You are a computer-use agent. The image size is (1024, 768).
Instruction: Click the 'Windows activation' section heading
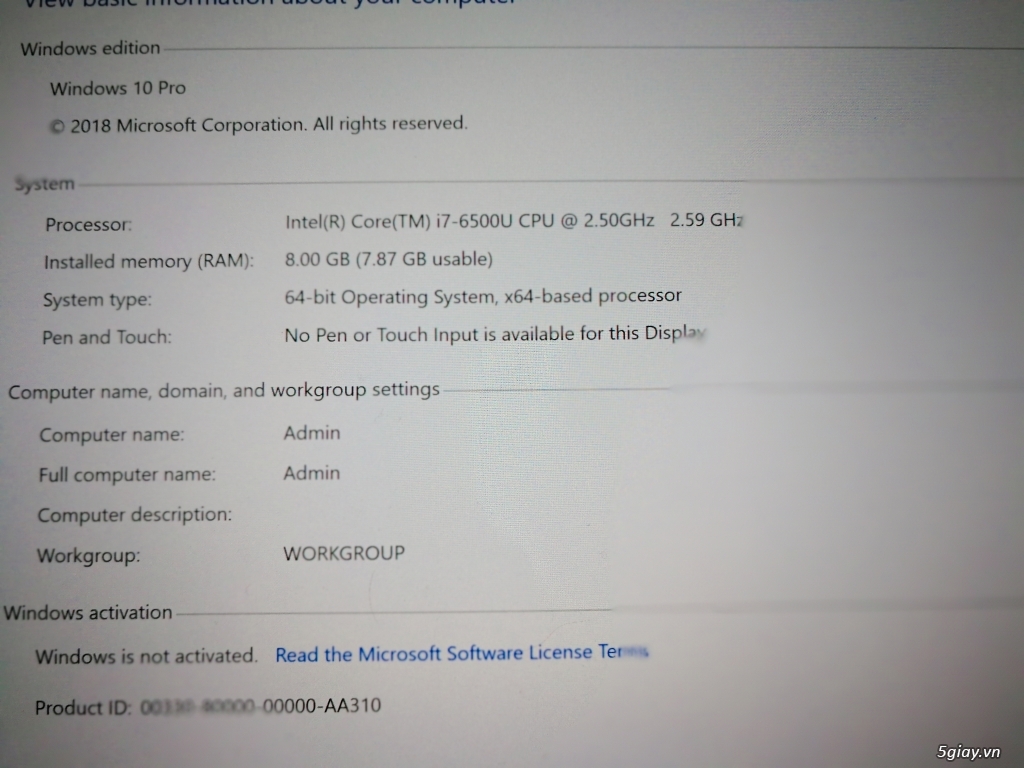point(88,613)
